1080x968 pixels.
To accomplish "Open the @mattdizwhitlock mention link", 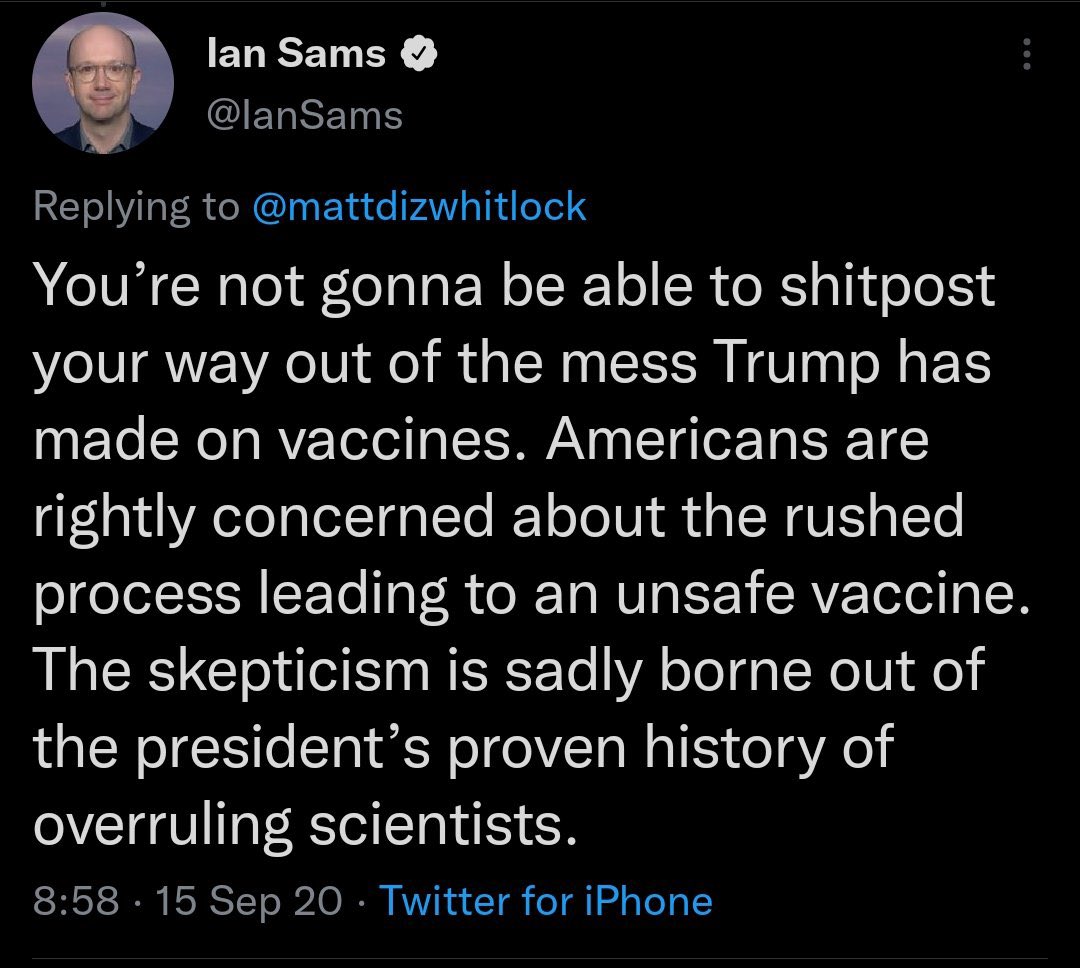I will point(419,207).
